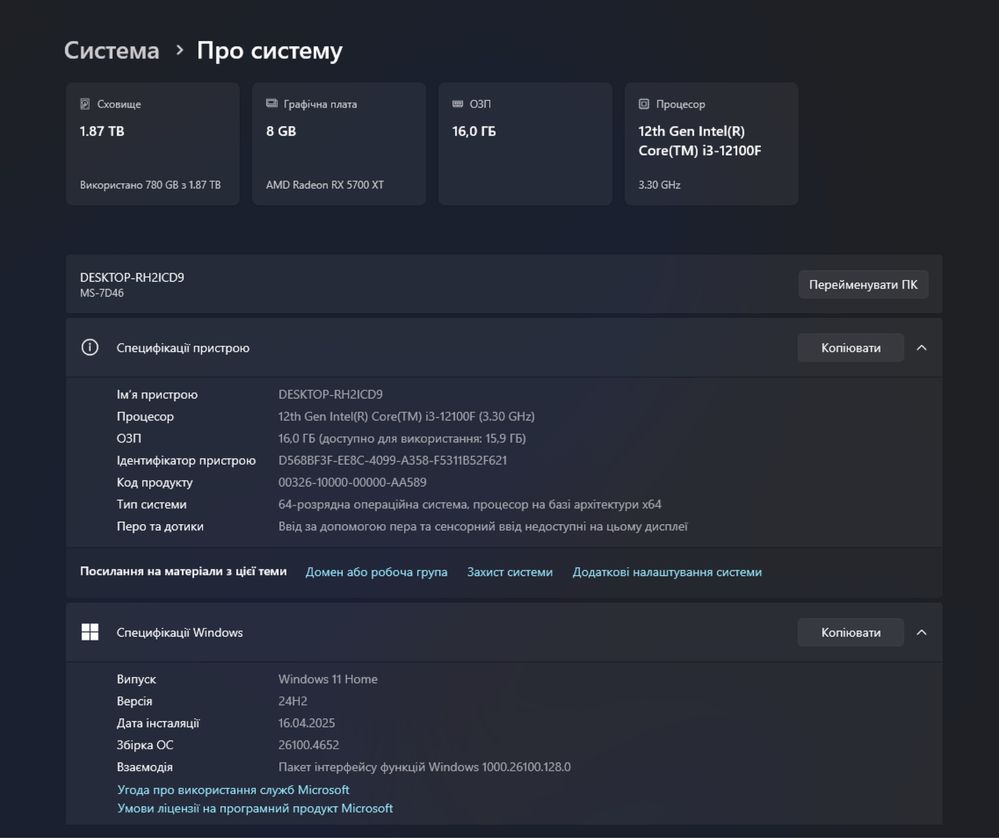Click Використано 780 GB з 1.87 TB text
This screenshot has width=999, height=838.
pyautogui.click(x=150, y=185)
